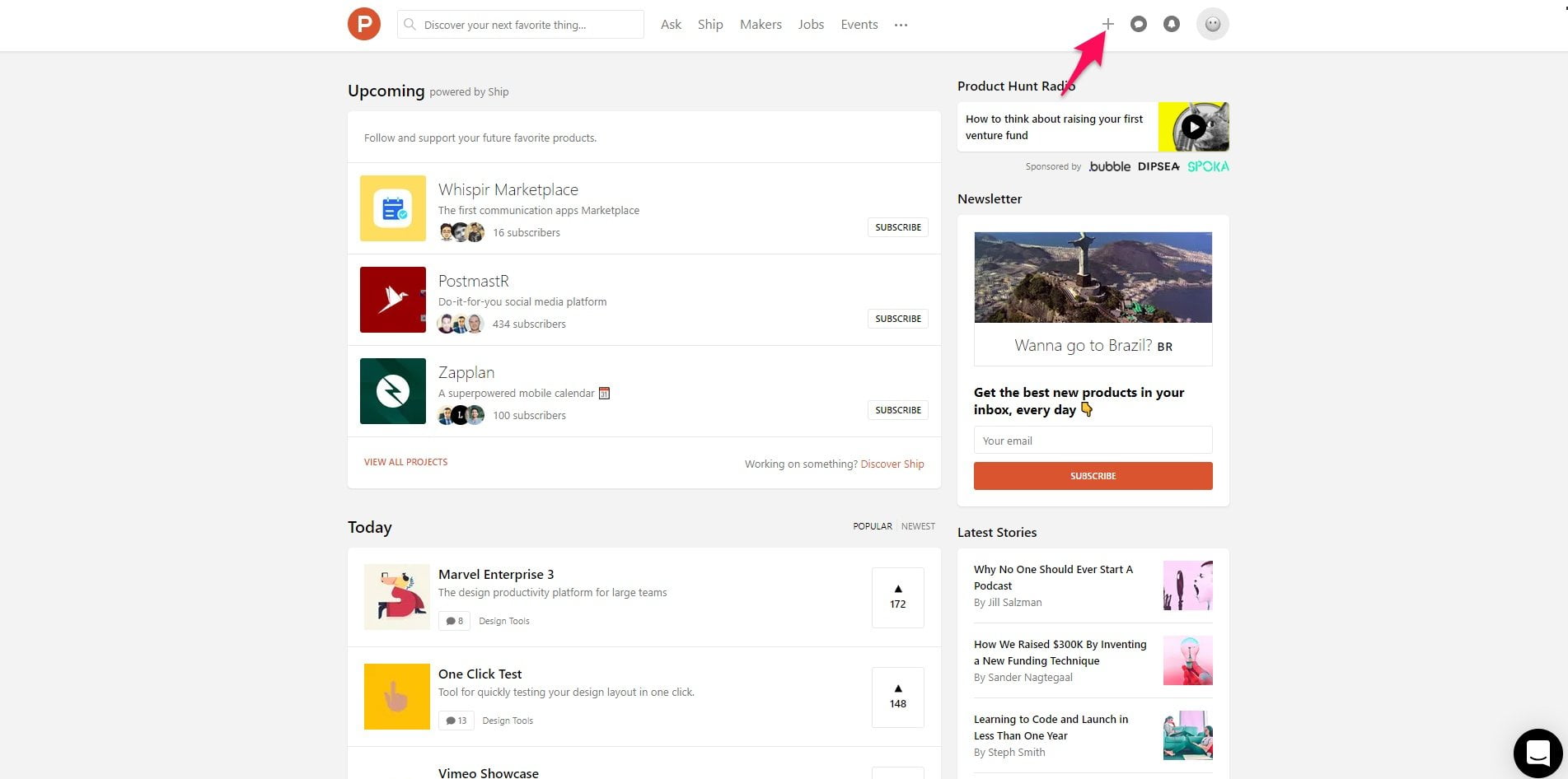Open the Learning to Code story thumbnail
The height and width of the screenshot is (779, 1568).
1187,735
